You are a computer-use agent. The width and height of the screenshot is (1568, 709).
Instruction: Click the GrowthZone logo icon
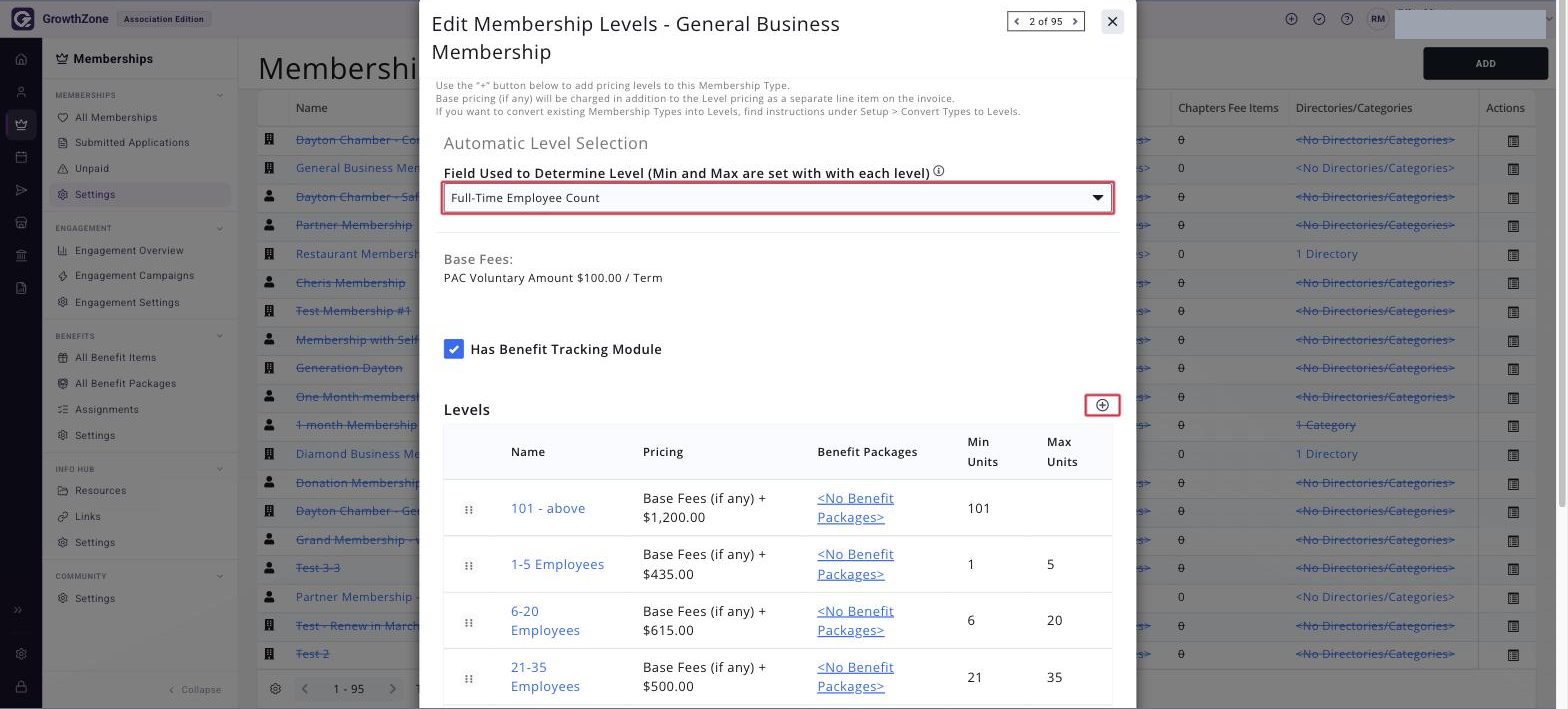tap(22, 19)
